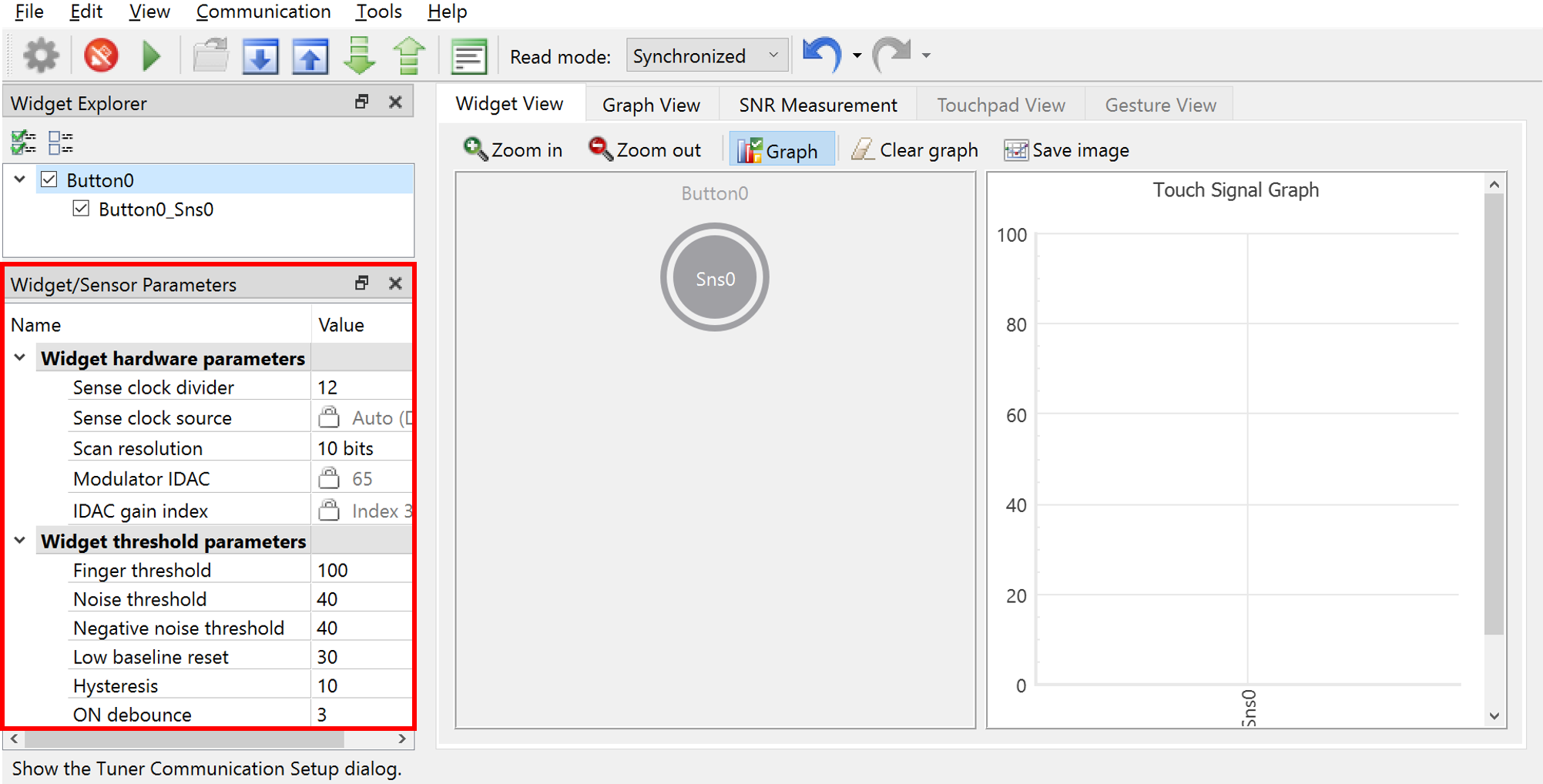Click the logging list icon in toolbar
1543x784 pixels.
pos(468,56)
